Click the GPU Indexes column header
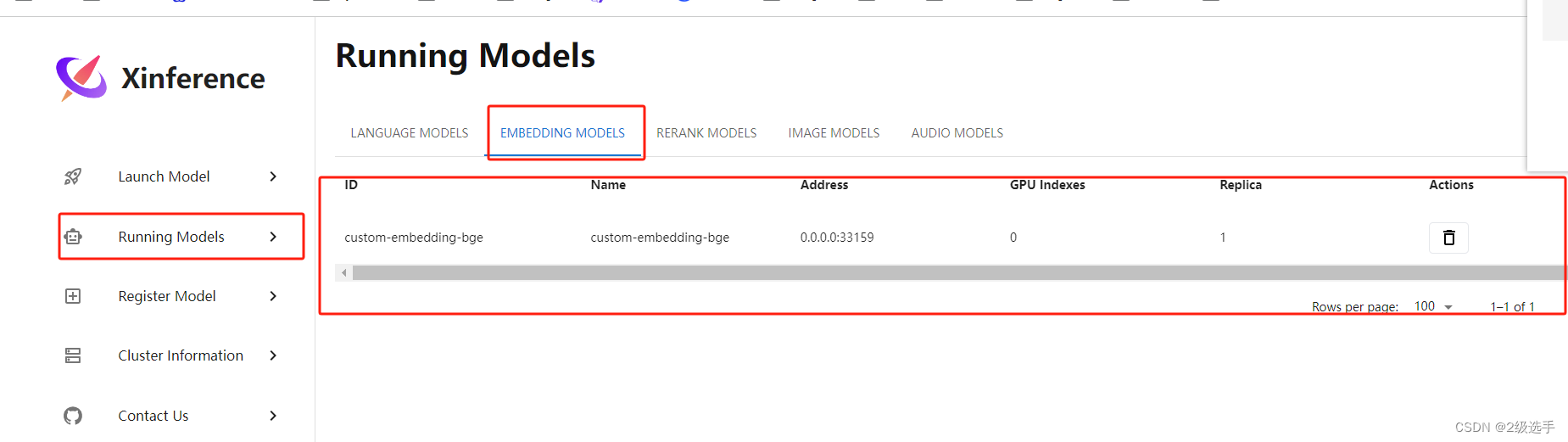The image size is (1568, 442). tap(1047, 185)
